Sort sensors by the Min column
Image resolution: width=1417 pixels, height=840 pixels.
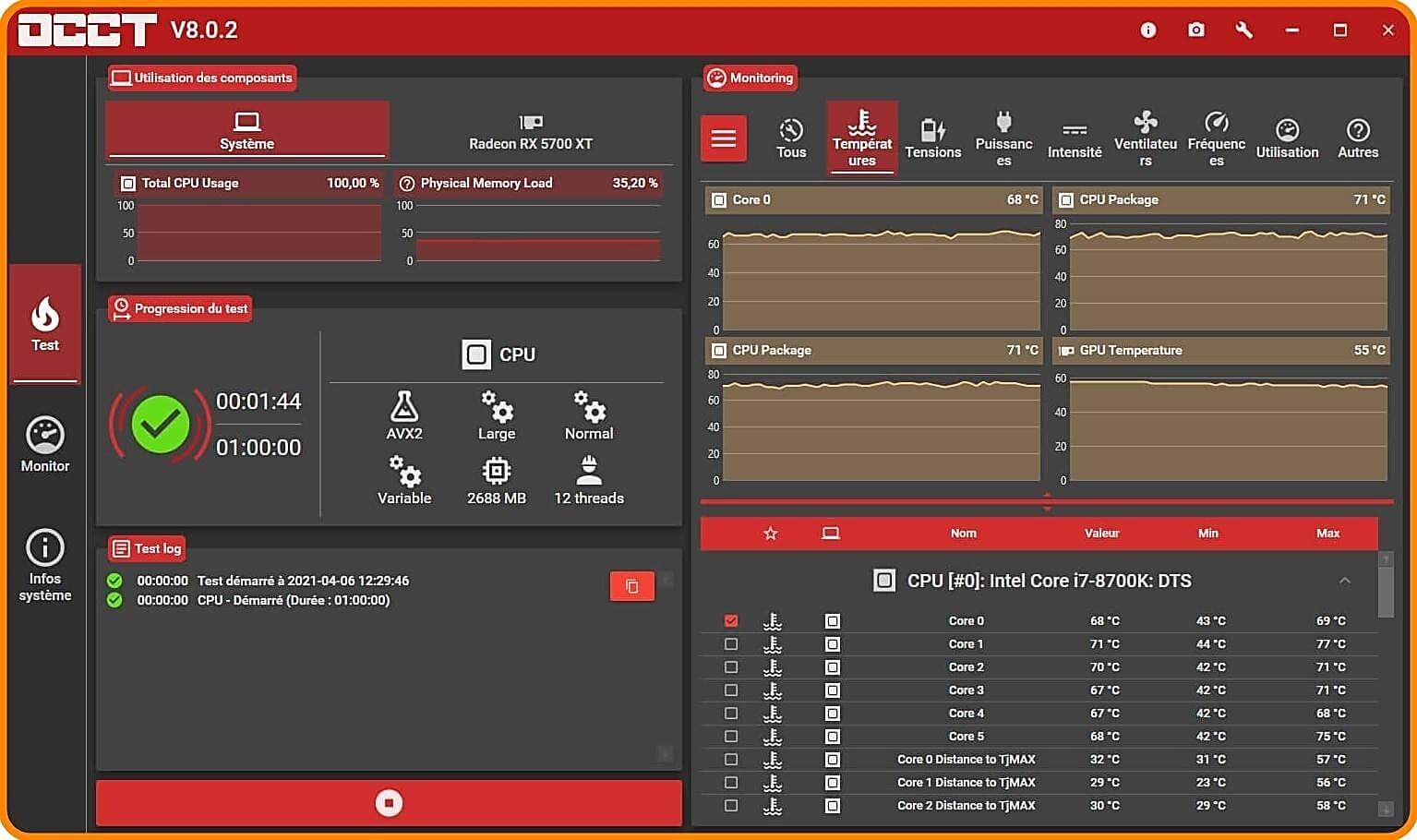(1208, 534)
